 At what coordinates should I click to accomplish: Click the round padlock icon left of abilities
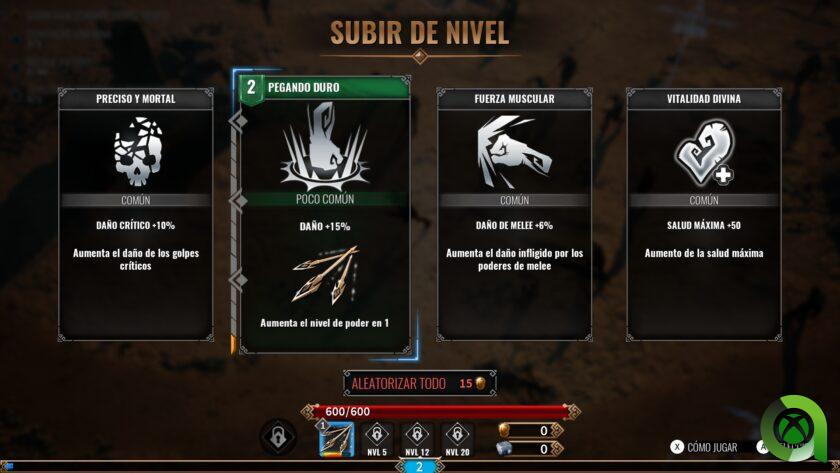click(278, 438)
